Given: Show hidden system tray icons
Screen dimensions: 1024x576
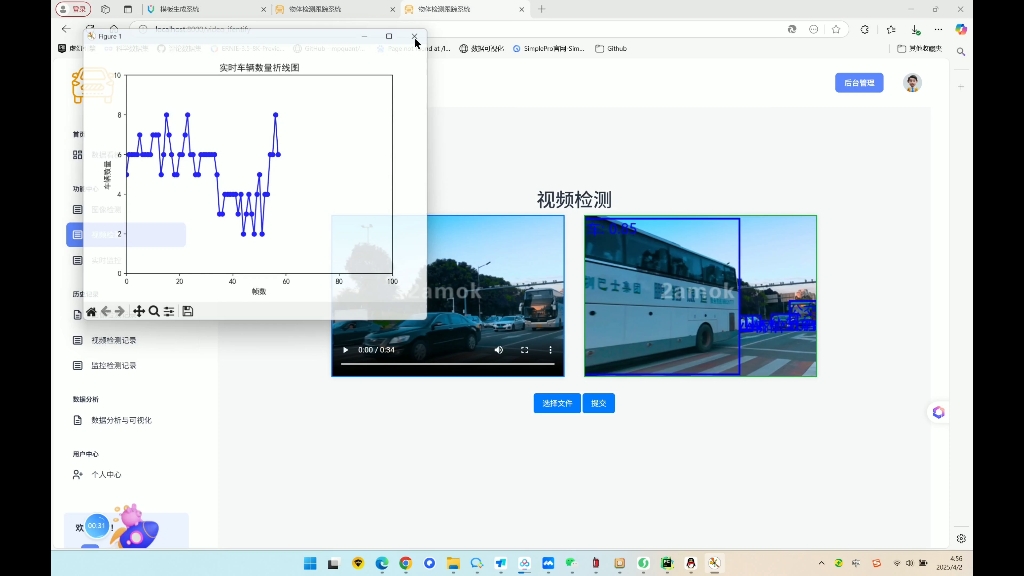Looking at the screenshot, I should tap(821, 563).
